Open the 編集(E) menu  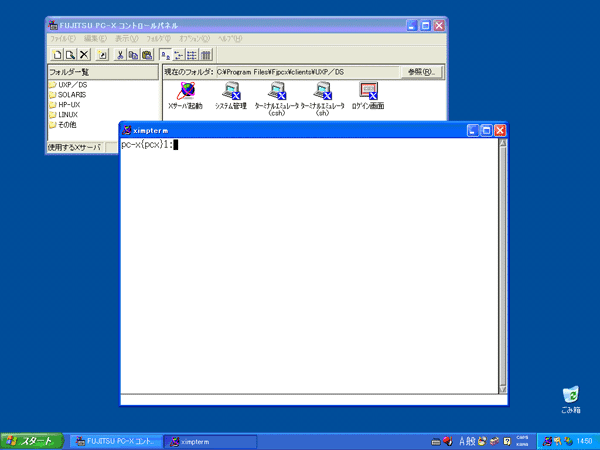(x=95, y=39)
